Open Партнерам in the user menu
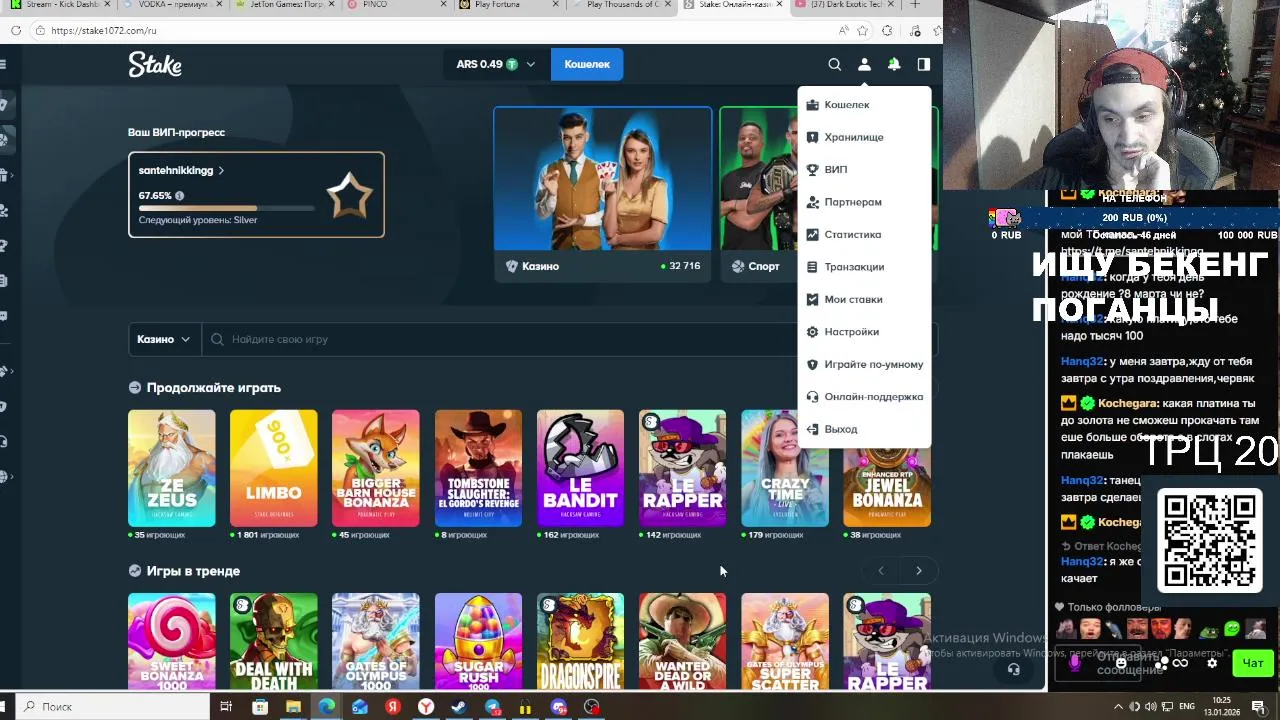 [x=864, y=202]
